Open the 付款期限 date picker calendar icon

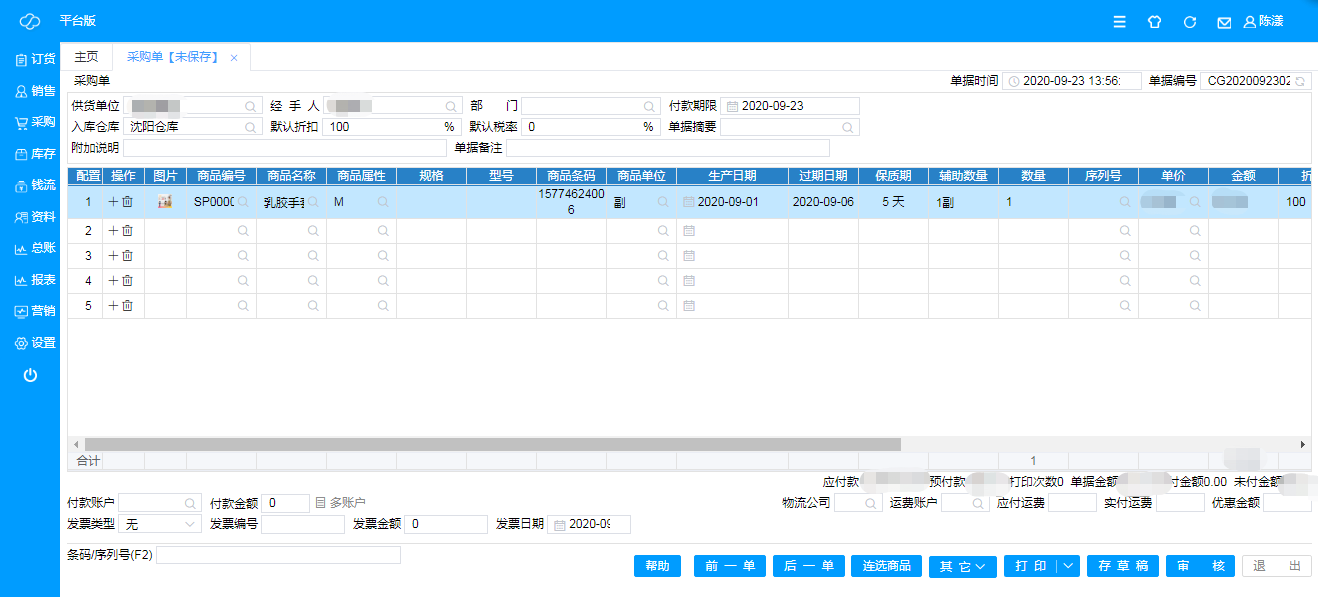click(732, 106)
